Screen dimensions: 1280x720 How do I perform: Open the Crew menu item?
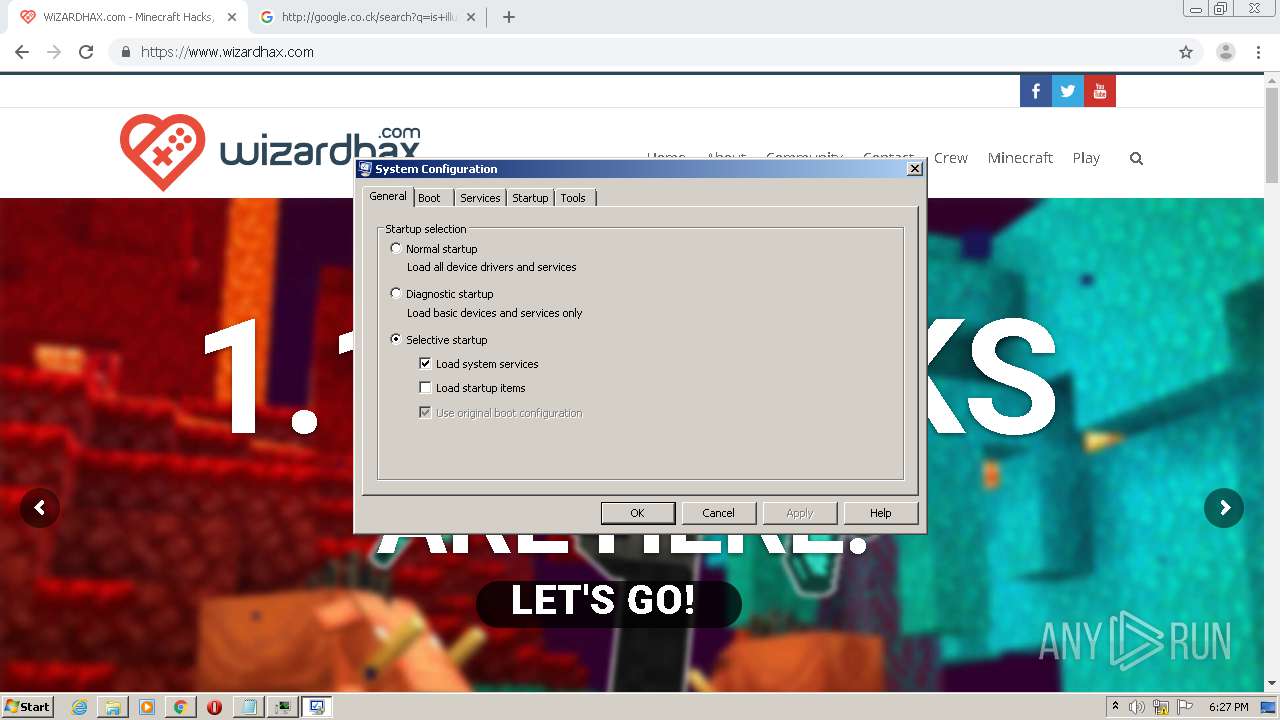tap(951, 158)
